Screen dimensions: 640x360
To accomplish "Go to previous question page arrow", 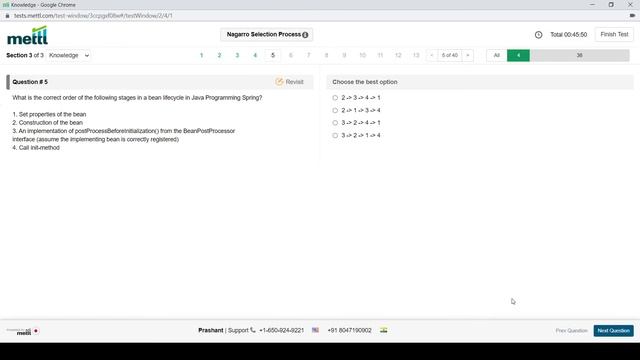I will [431, 55].
